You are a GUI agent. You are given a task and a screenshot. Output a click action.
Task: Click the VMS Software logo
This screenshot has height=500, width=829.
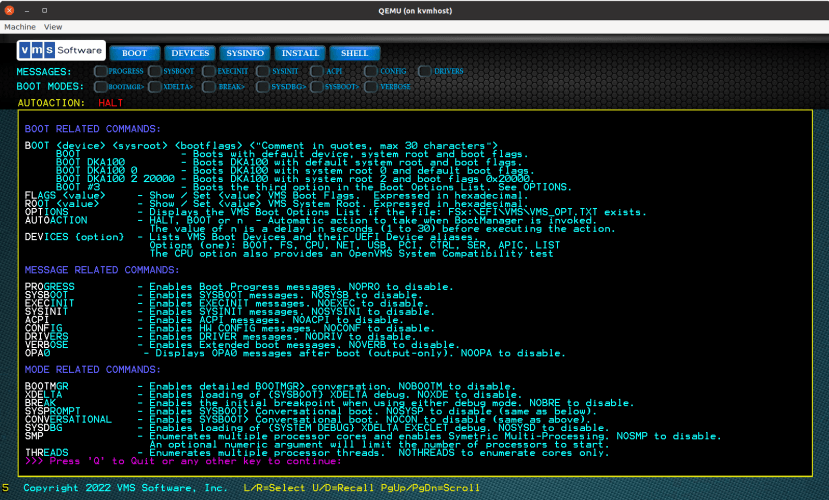click(61, 50)
